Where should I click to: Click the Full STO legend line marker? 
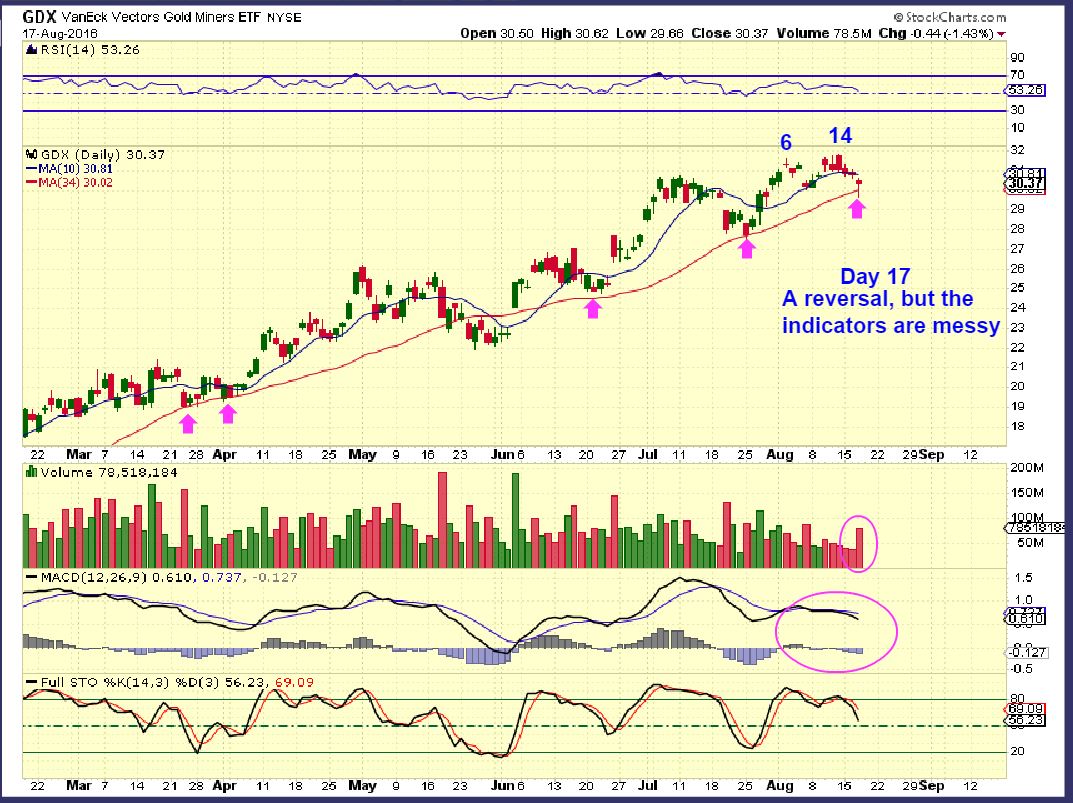(31, 683)
